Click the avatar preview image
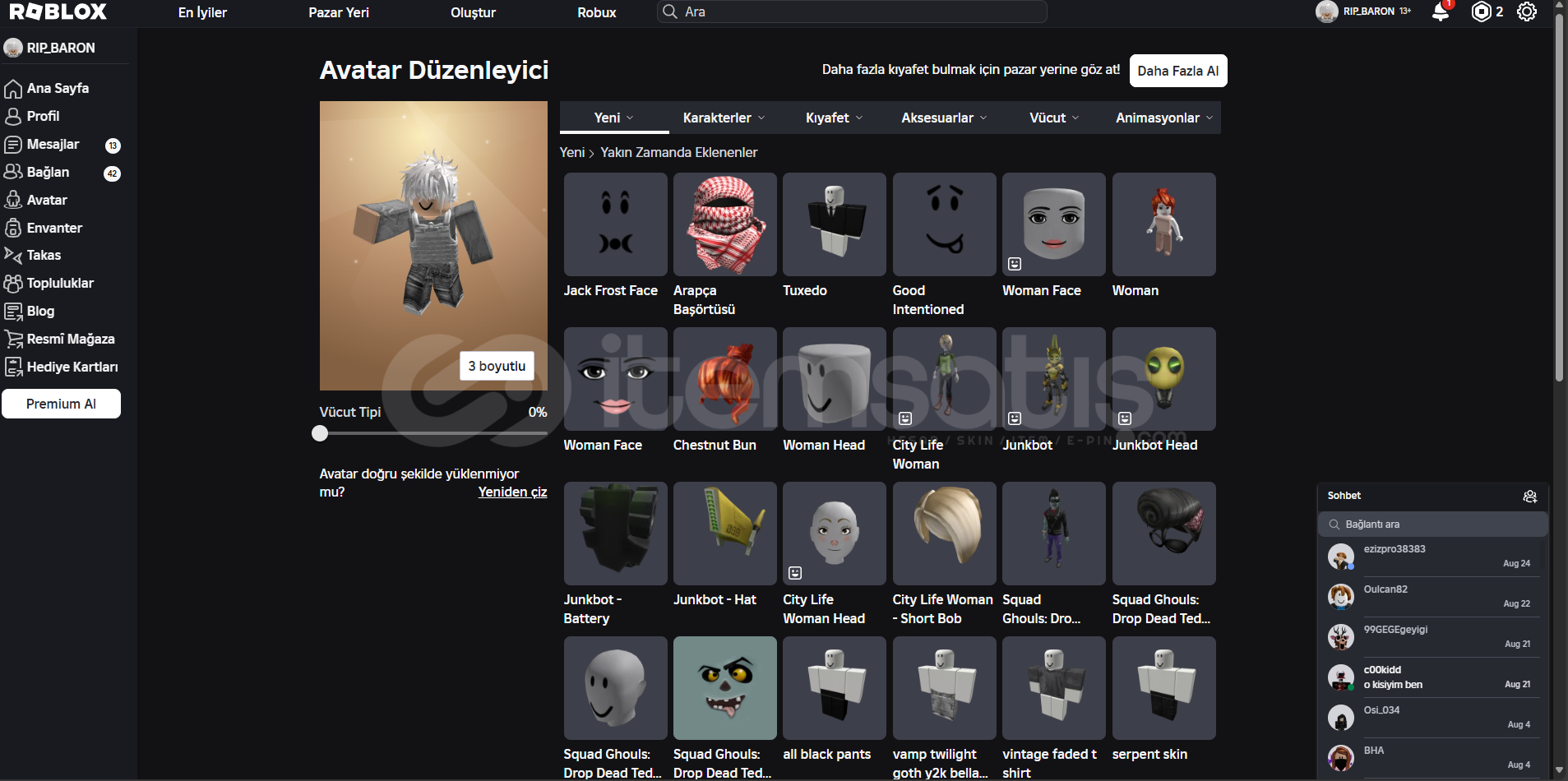1568x781 pixels. 433,246
